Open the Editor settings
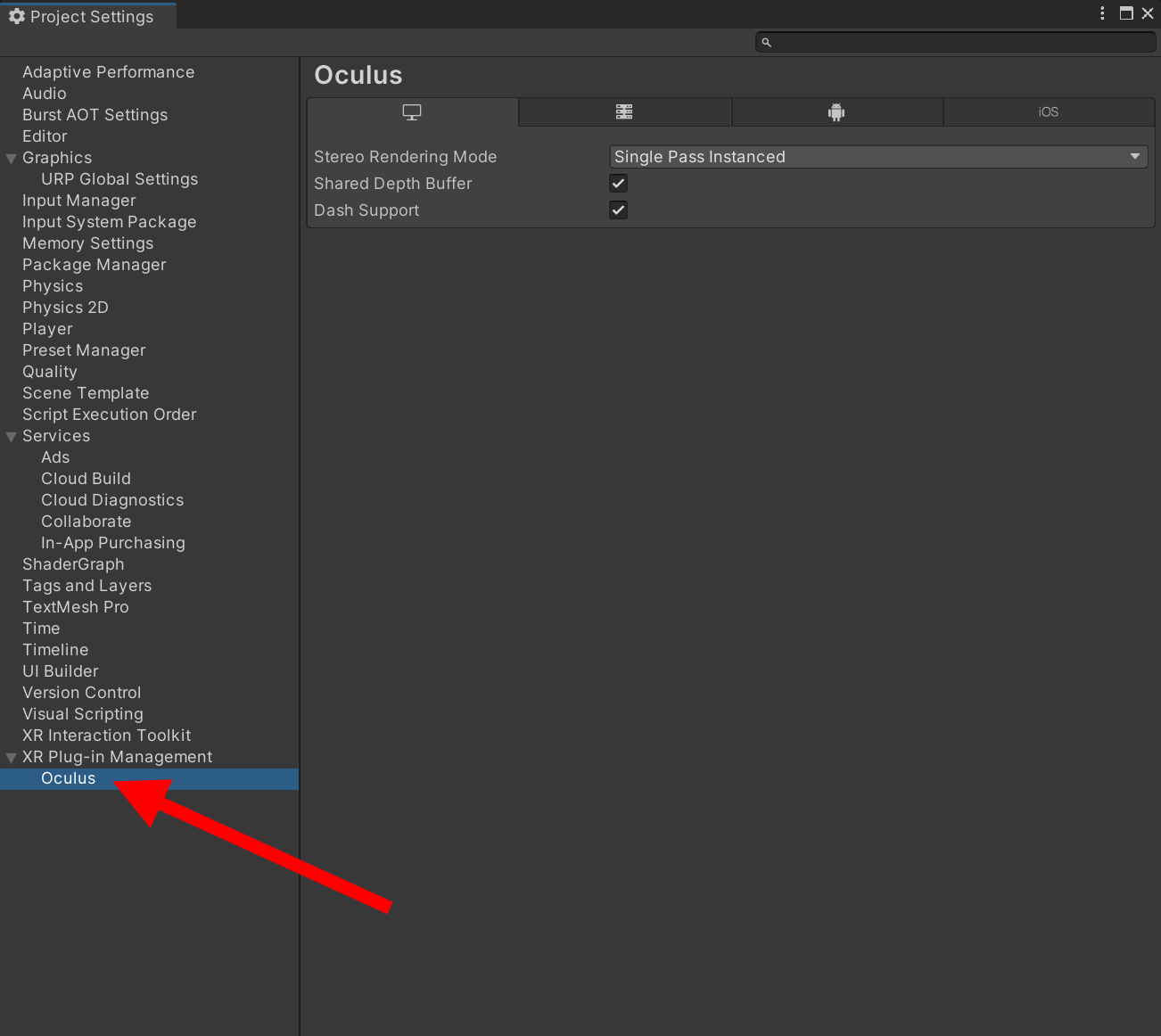1161x1036 pixels. click(45, 136)
